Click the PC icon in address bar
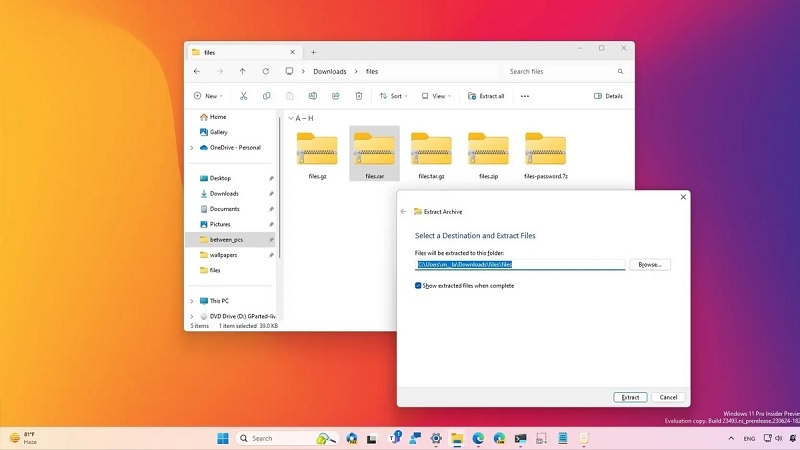800x450 pixels. [289, 71]
